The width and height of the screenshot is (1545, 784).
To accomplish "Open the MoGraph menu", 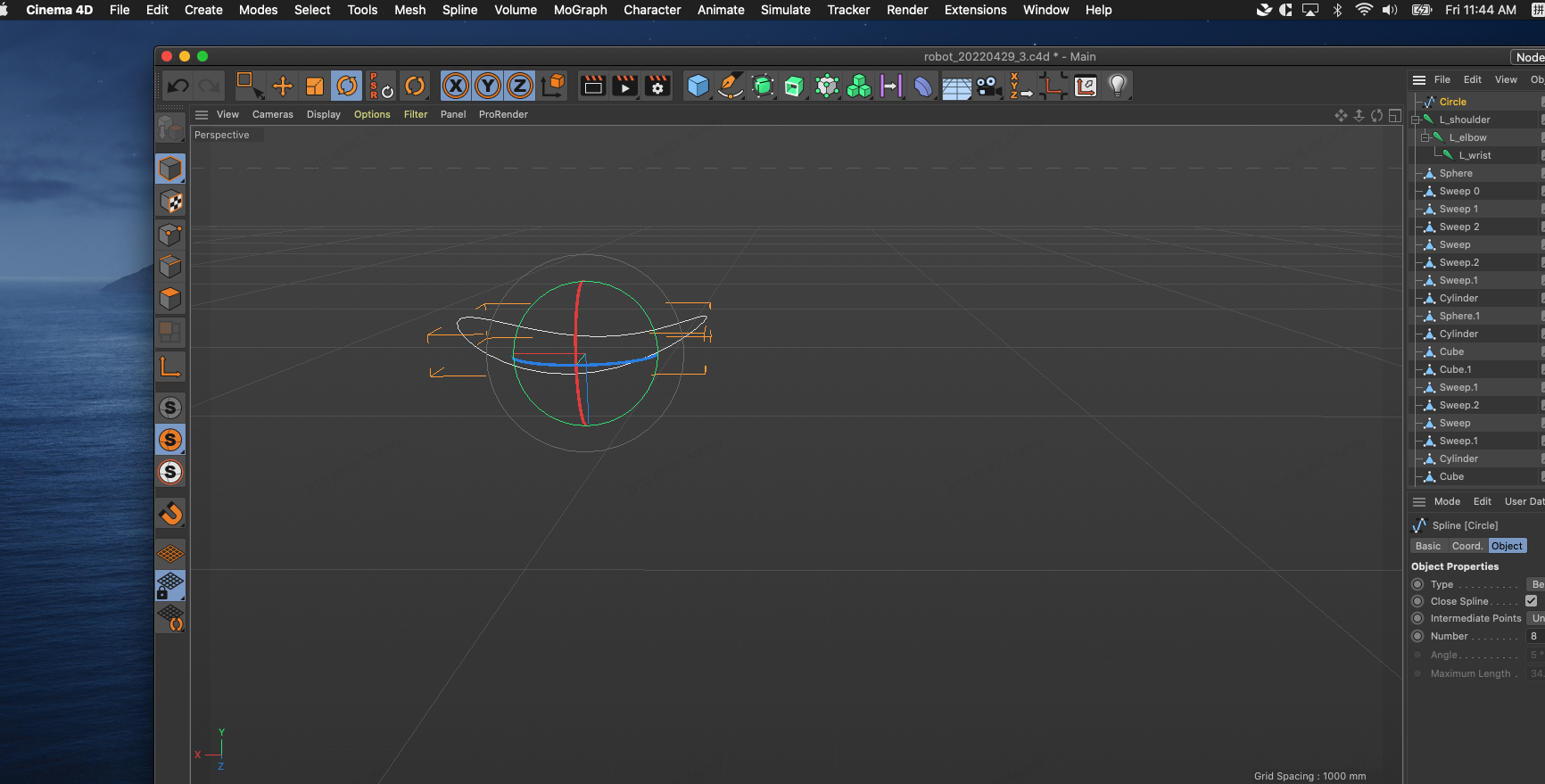I will 580,10.
